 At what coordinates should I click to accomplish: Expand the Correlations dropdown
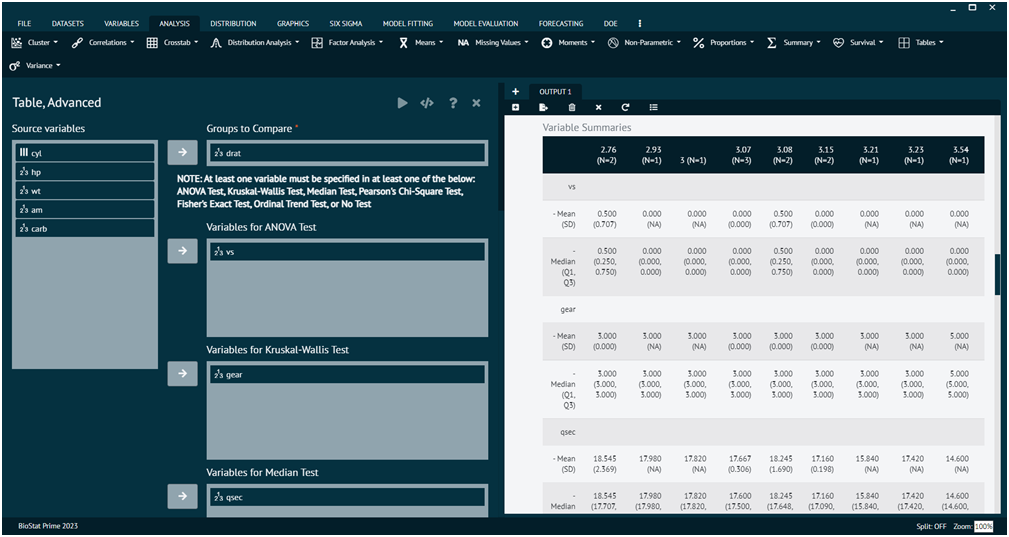[x=103, y=42]
